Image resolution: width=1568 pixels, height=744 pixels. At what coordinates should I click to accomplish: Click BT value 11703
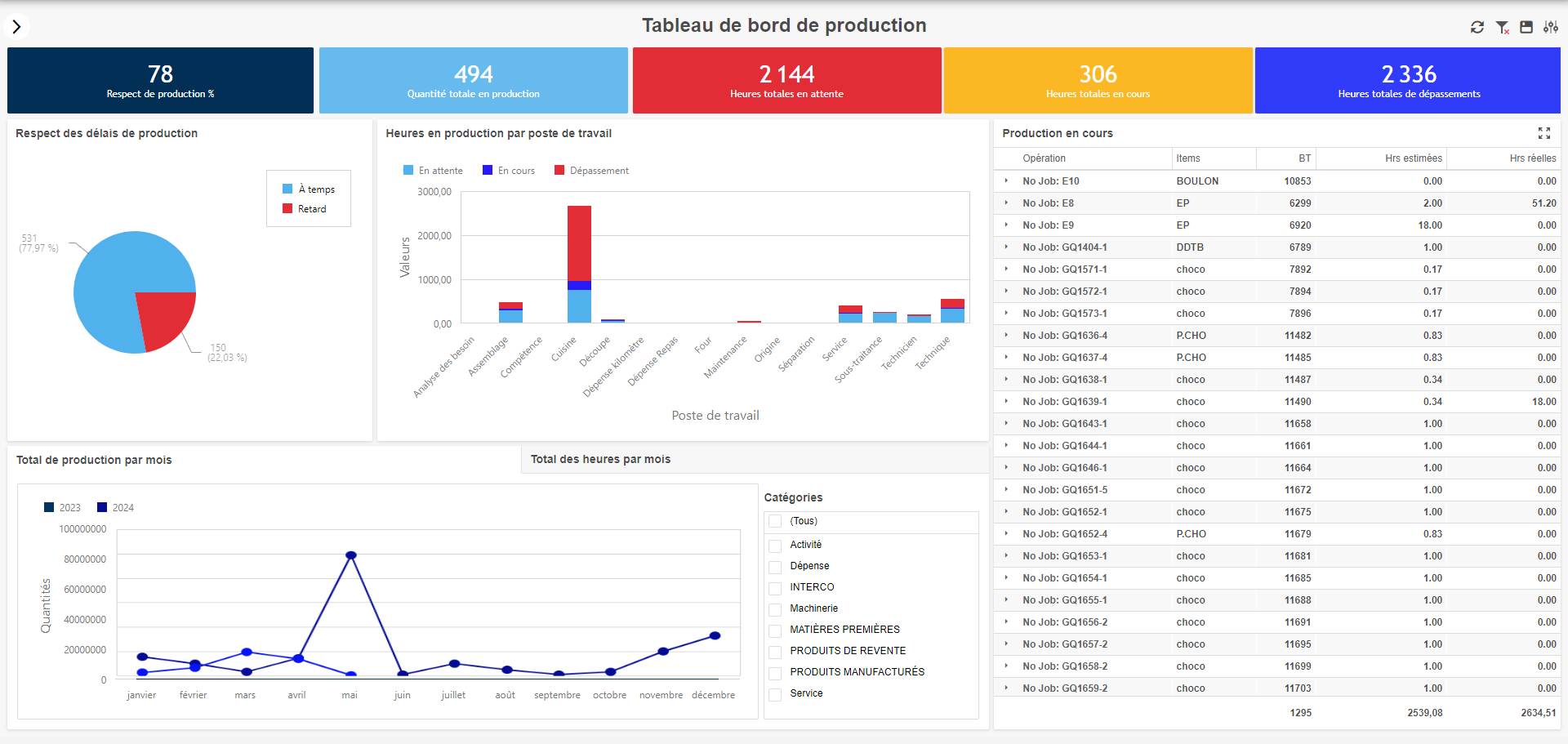(x=1298, y=688)
